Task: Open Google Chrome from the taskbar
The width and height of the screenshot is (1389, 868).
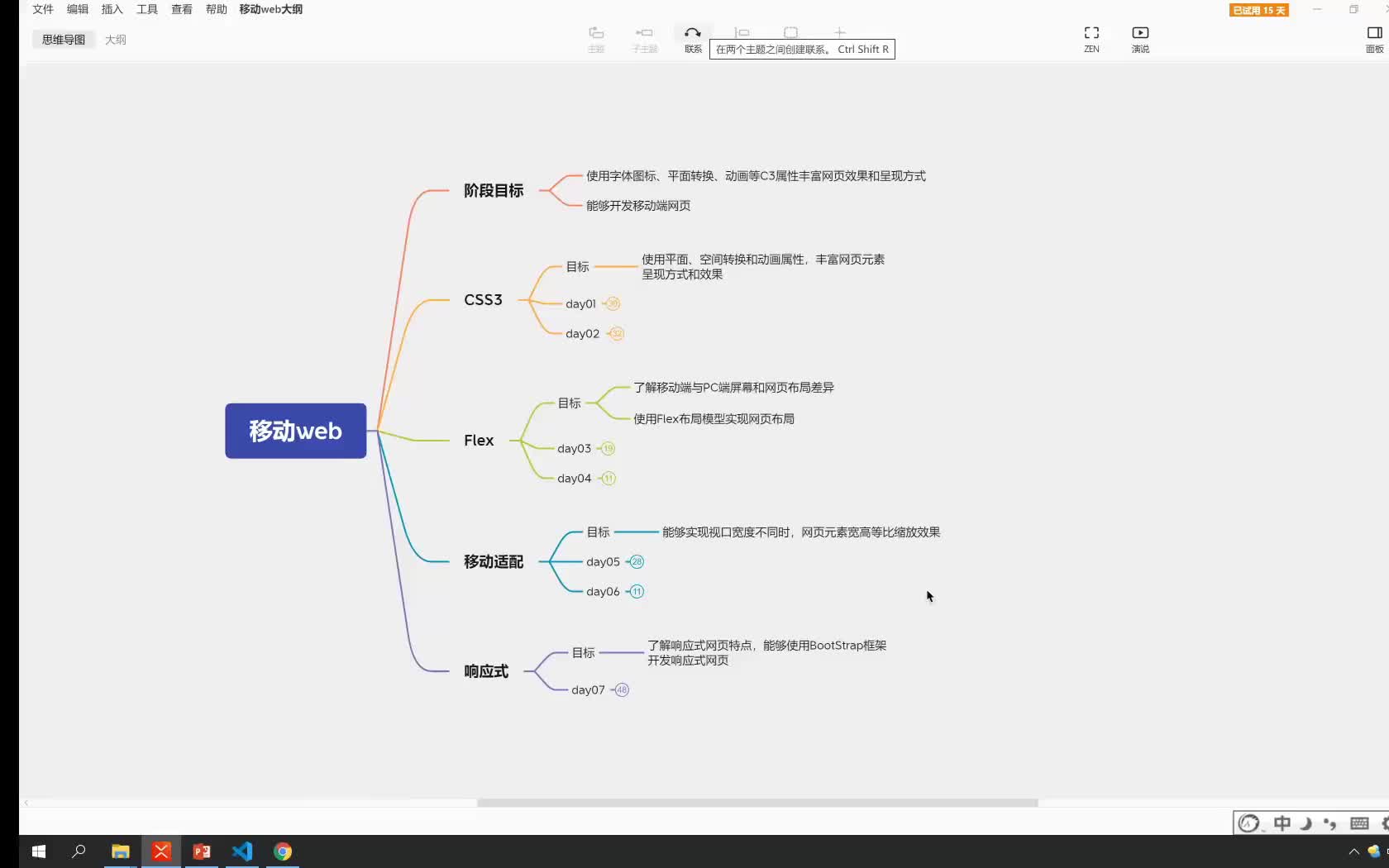Action: [283, 851]
